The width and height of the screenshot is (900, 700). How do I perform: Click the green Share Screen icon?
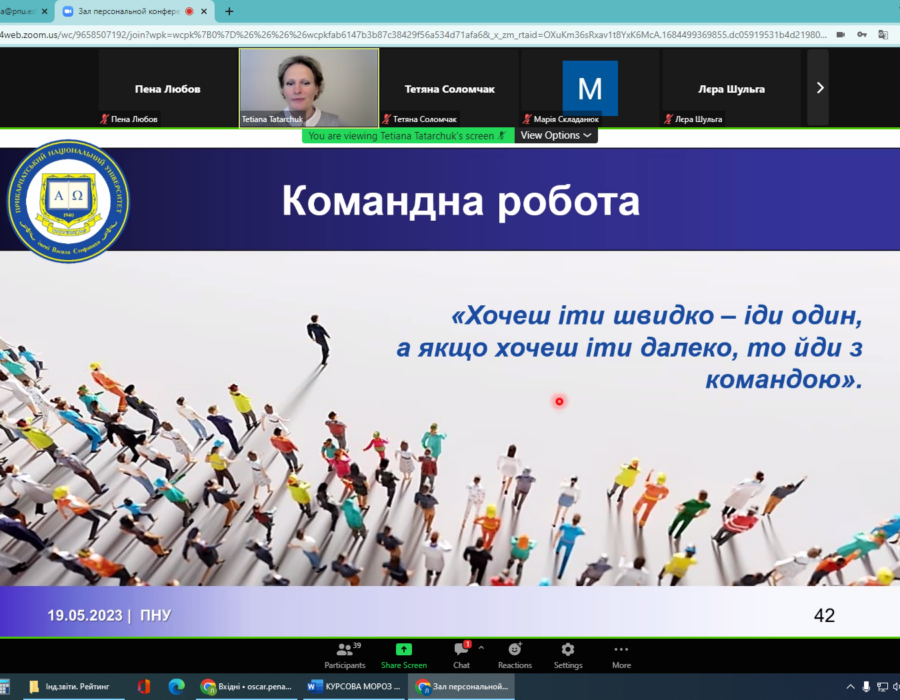(403, 655)
